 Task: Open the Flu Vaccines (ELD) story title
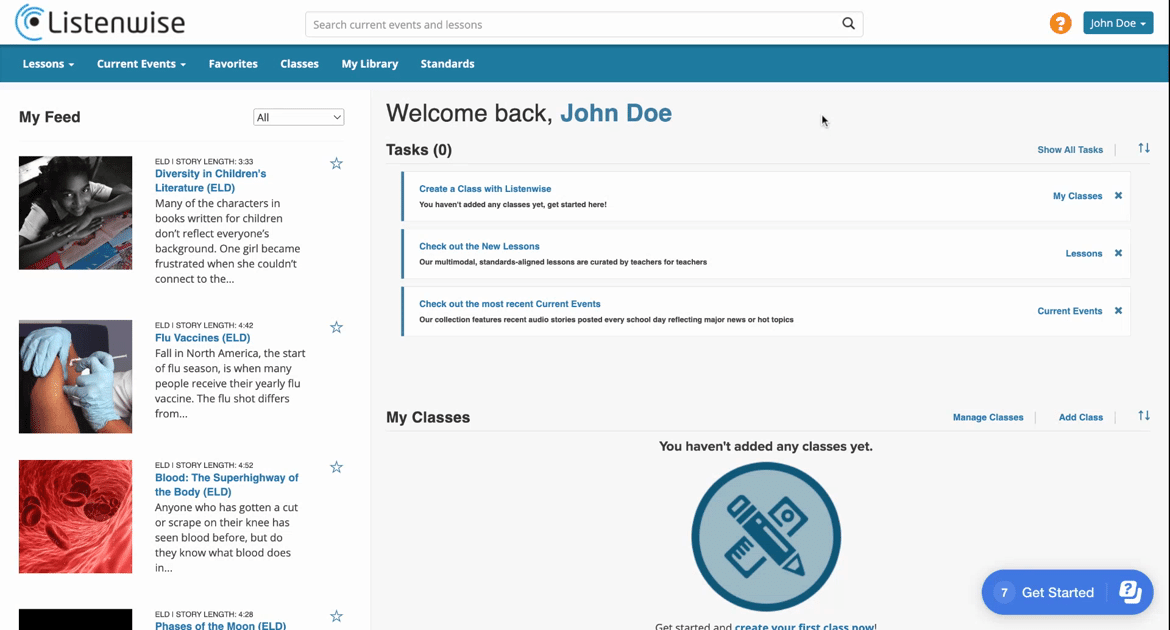point(202,337)
